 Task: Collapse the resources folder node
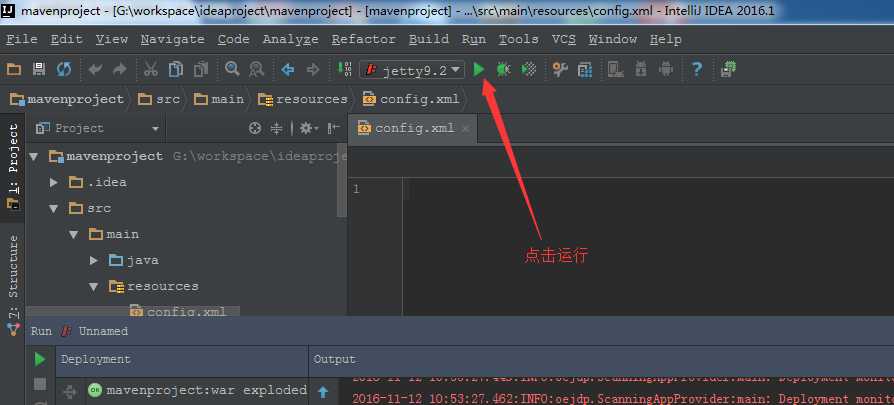pos(94,287)
